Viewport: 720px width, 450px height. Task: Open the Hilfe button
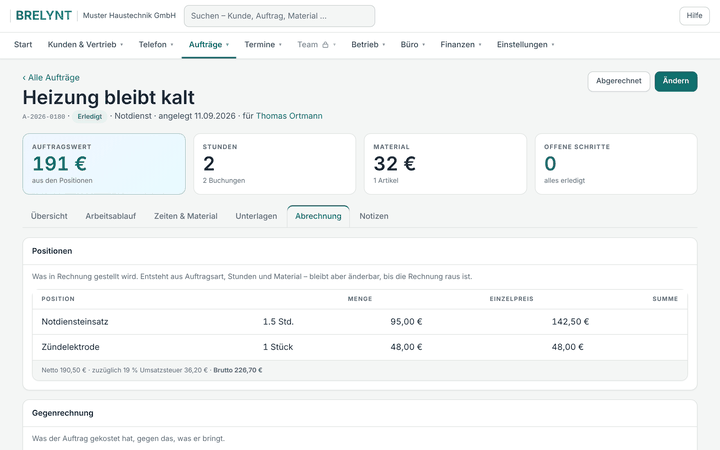click(x=694, y=16)
